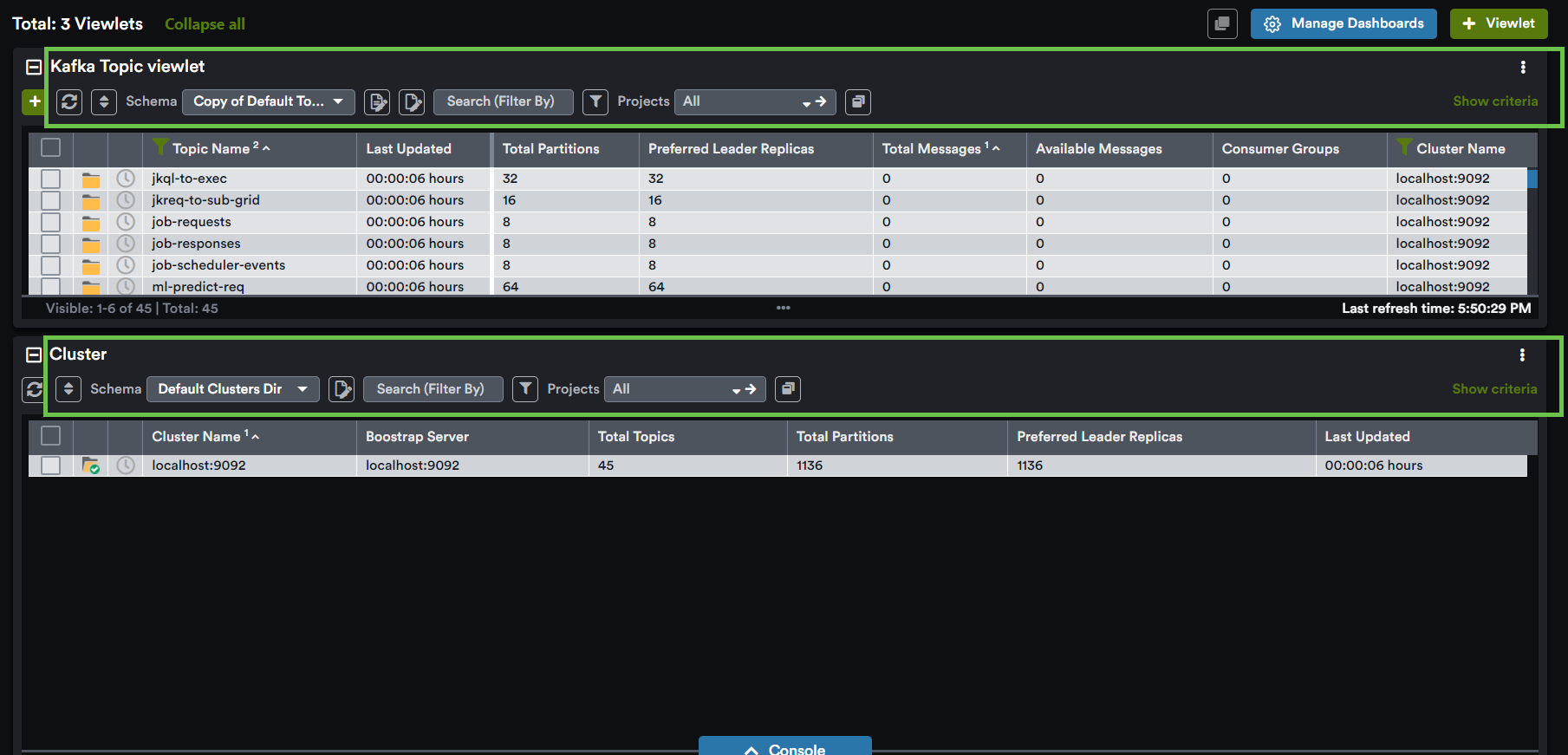
Task: Click the copy windows icon in Kafka Topic toolbar
Action: 858,101
